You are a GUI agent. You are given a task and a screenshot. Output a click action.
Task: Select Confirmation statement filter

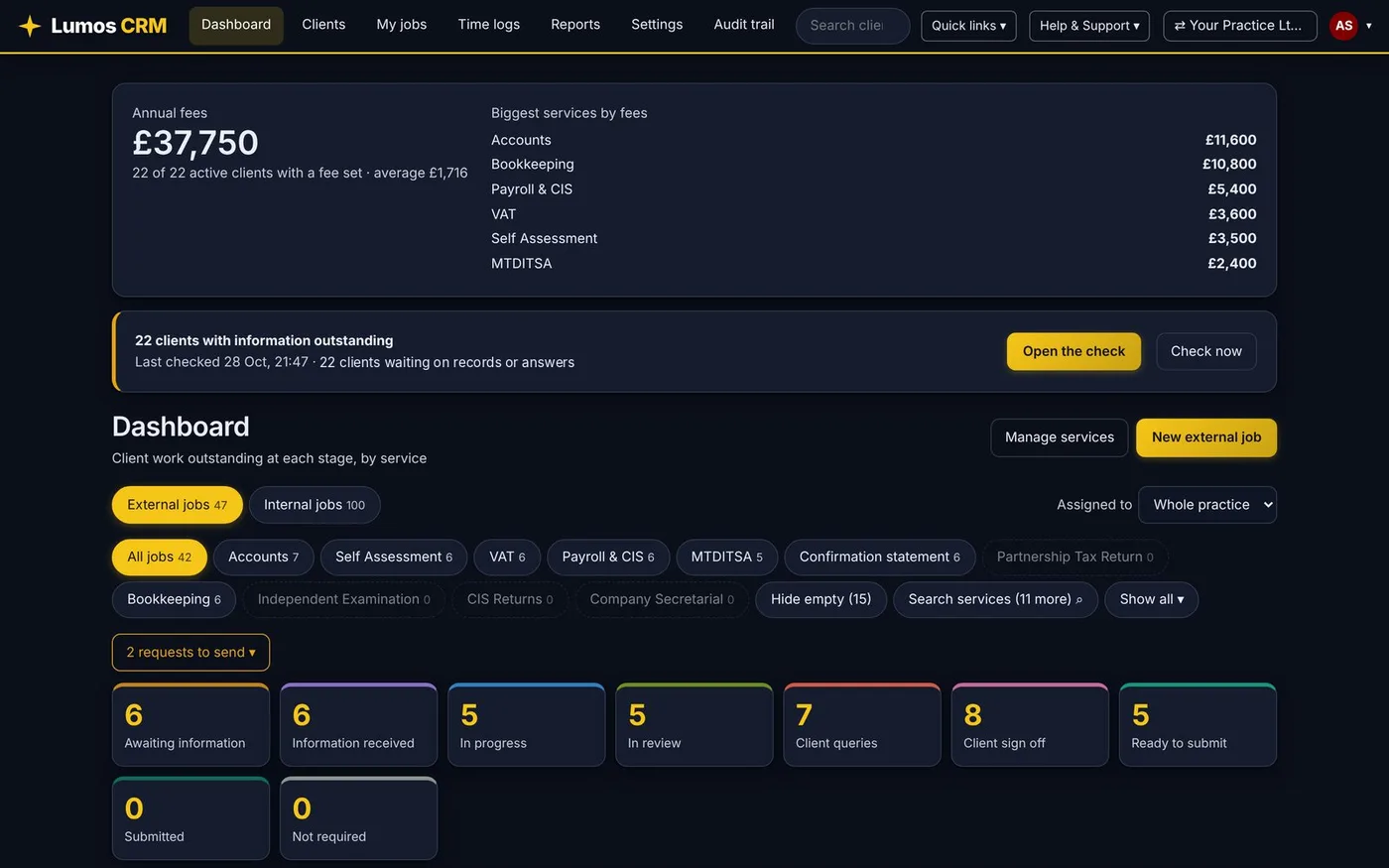pos(880,558)
